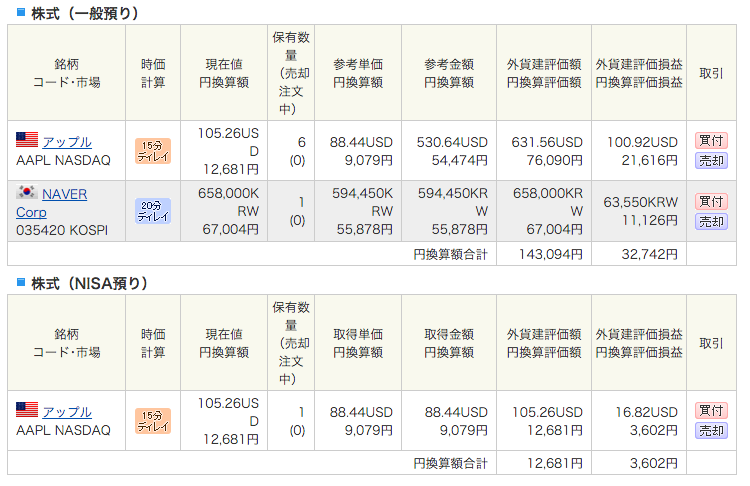
Task: Select the 株式（NISA預り） heading text
Action: [89, 283]
